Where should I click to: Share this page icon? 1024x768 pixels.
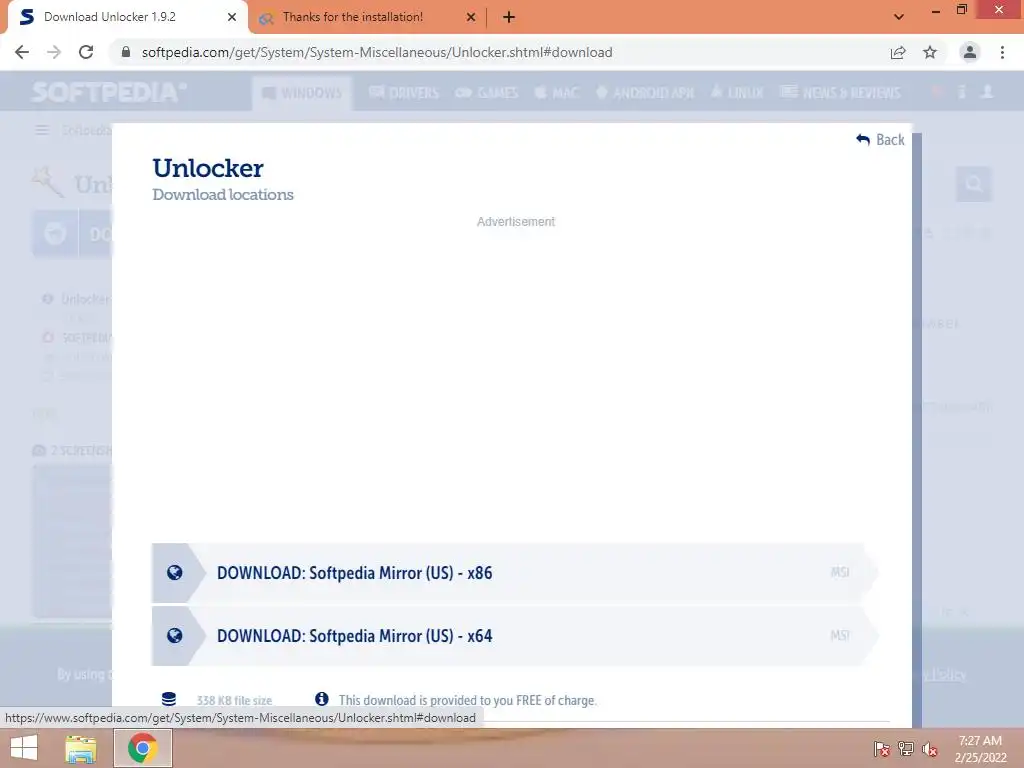[898, 52]
